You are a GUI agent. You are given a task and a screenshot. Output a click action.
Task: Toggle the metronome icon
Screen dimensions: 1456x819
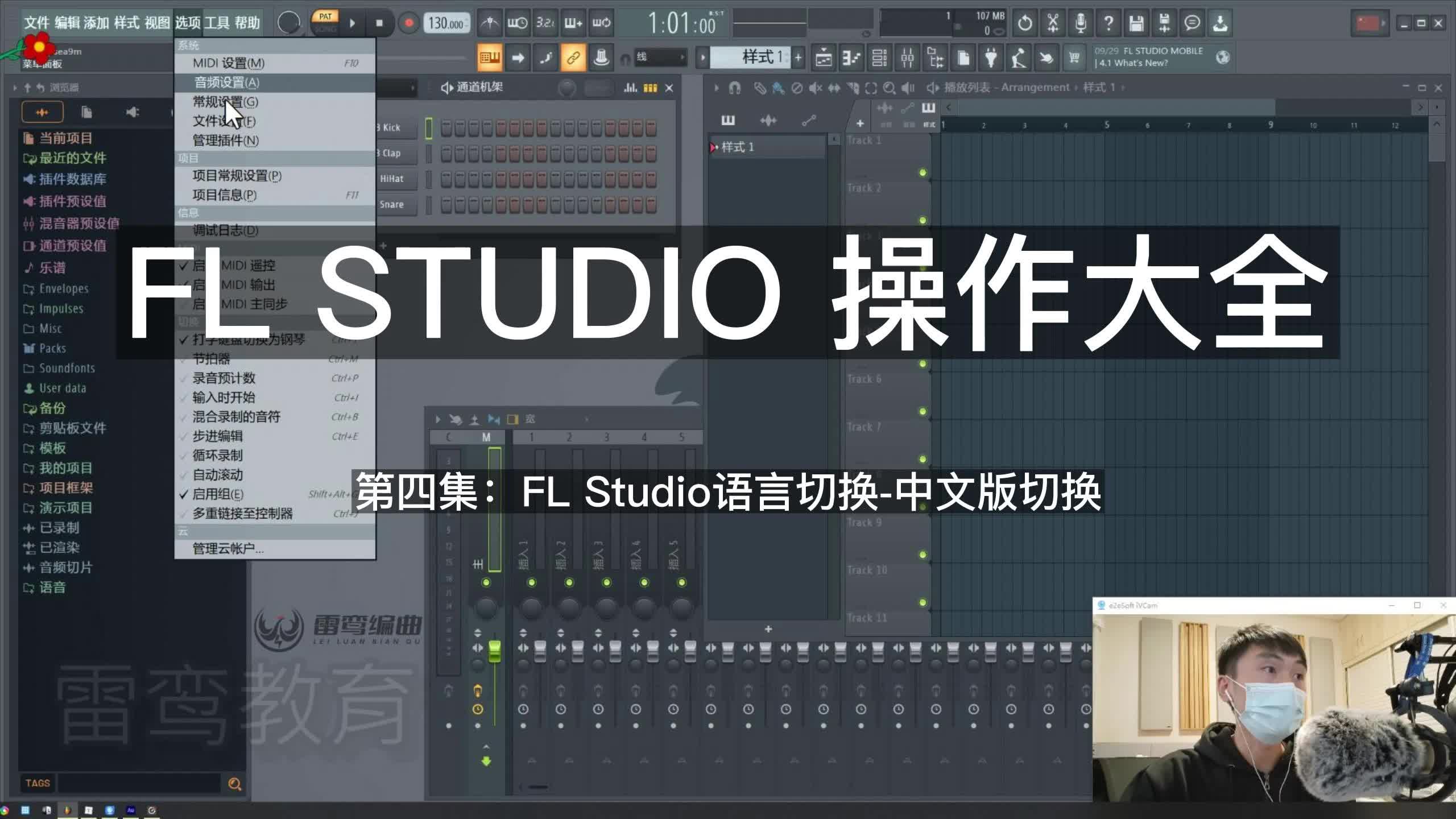[x=489, y=23]
